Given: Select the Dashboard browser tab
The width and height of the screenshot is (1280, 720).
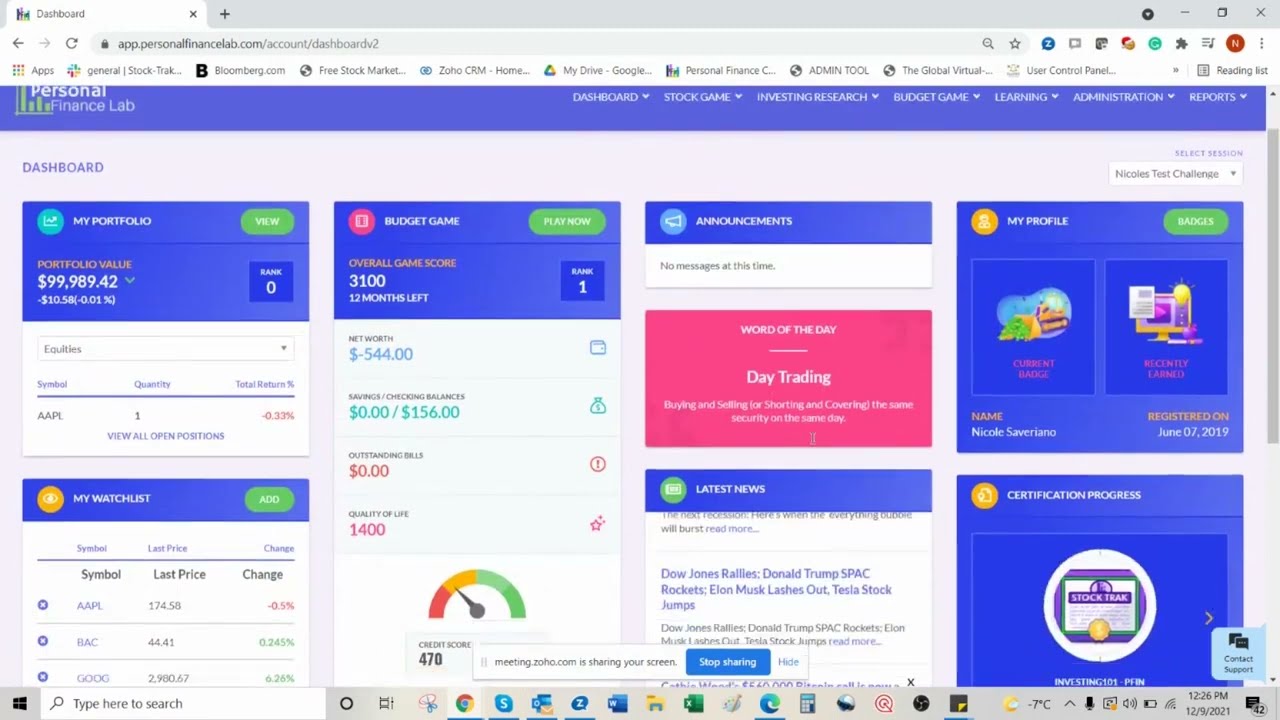Looking at the screenshot, I should [x=107, y=14].
